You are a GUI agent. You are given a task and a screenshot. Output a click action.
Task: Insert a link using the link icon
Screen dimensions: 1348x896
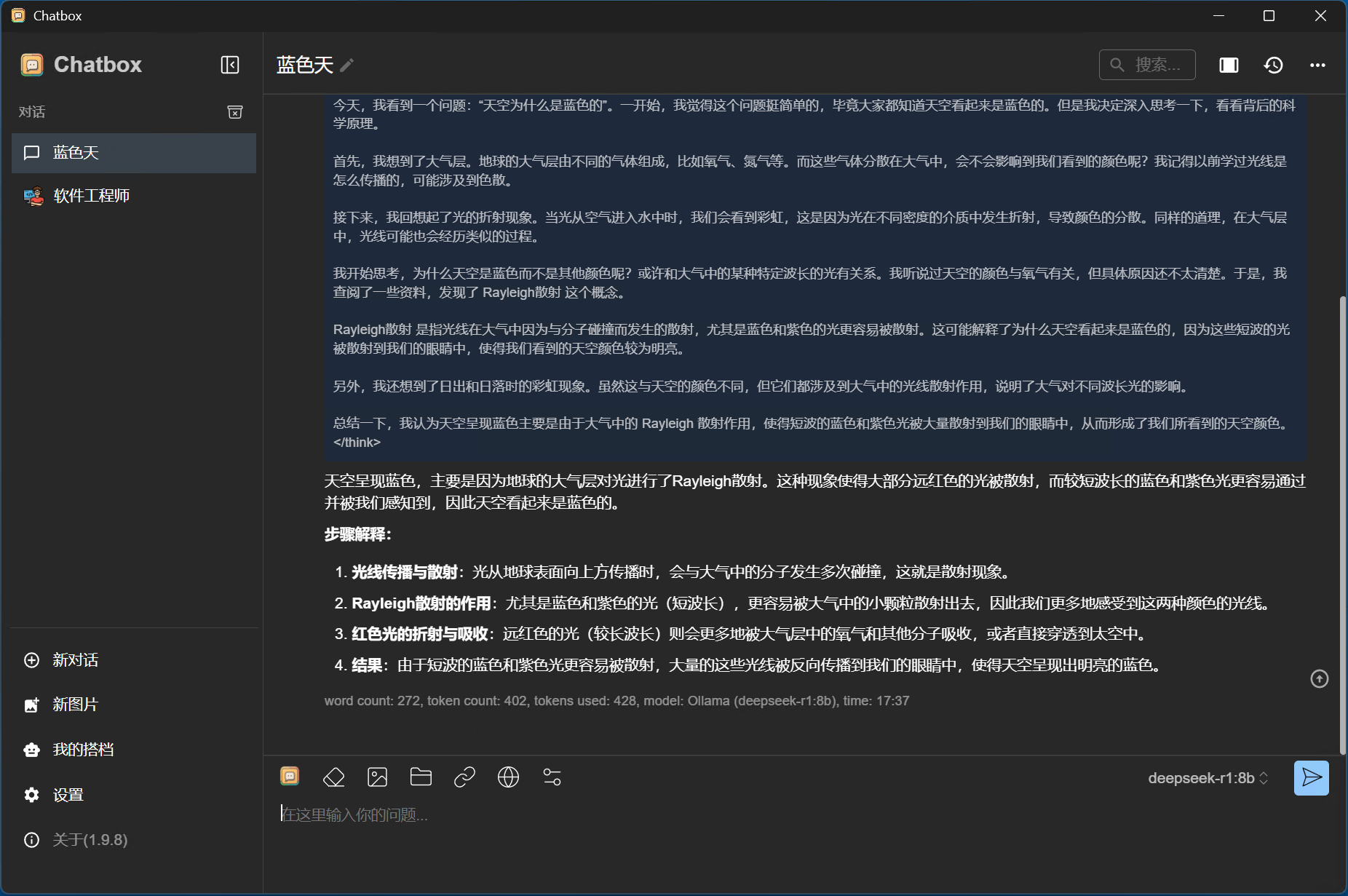pos(464,777)
